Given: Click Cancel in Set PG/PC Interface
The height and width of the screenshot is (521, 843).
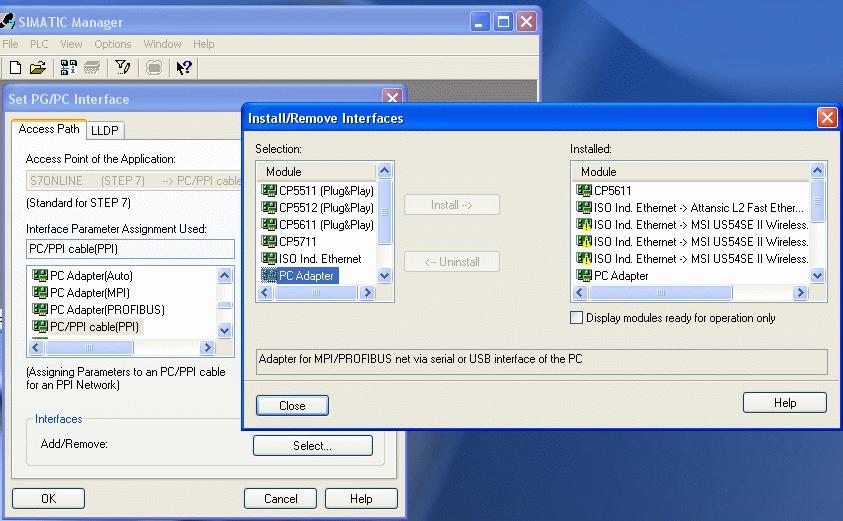Looking at the screenshot, I should point(280,498).
